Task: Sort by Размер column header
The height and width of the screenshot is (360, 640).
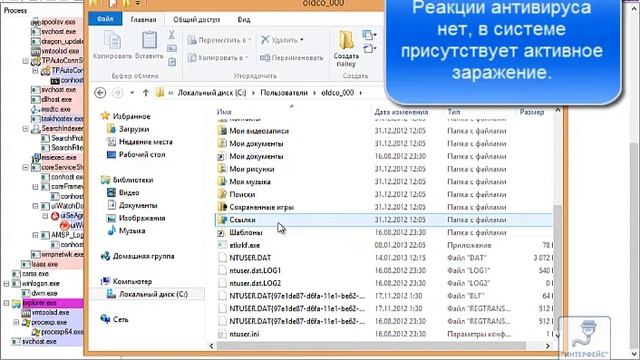Action: tap(531, 111)
